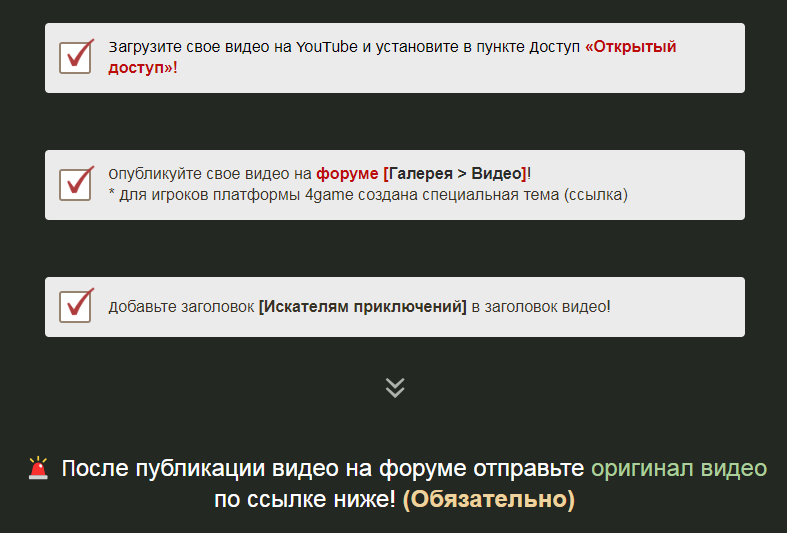The image size is (787, 533).
Task: Click the red siren alarm icon
Action: (38, 468)
